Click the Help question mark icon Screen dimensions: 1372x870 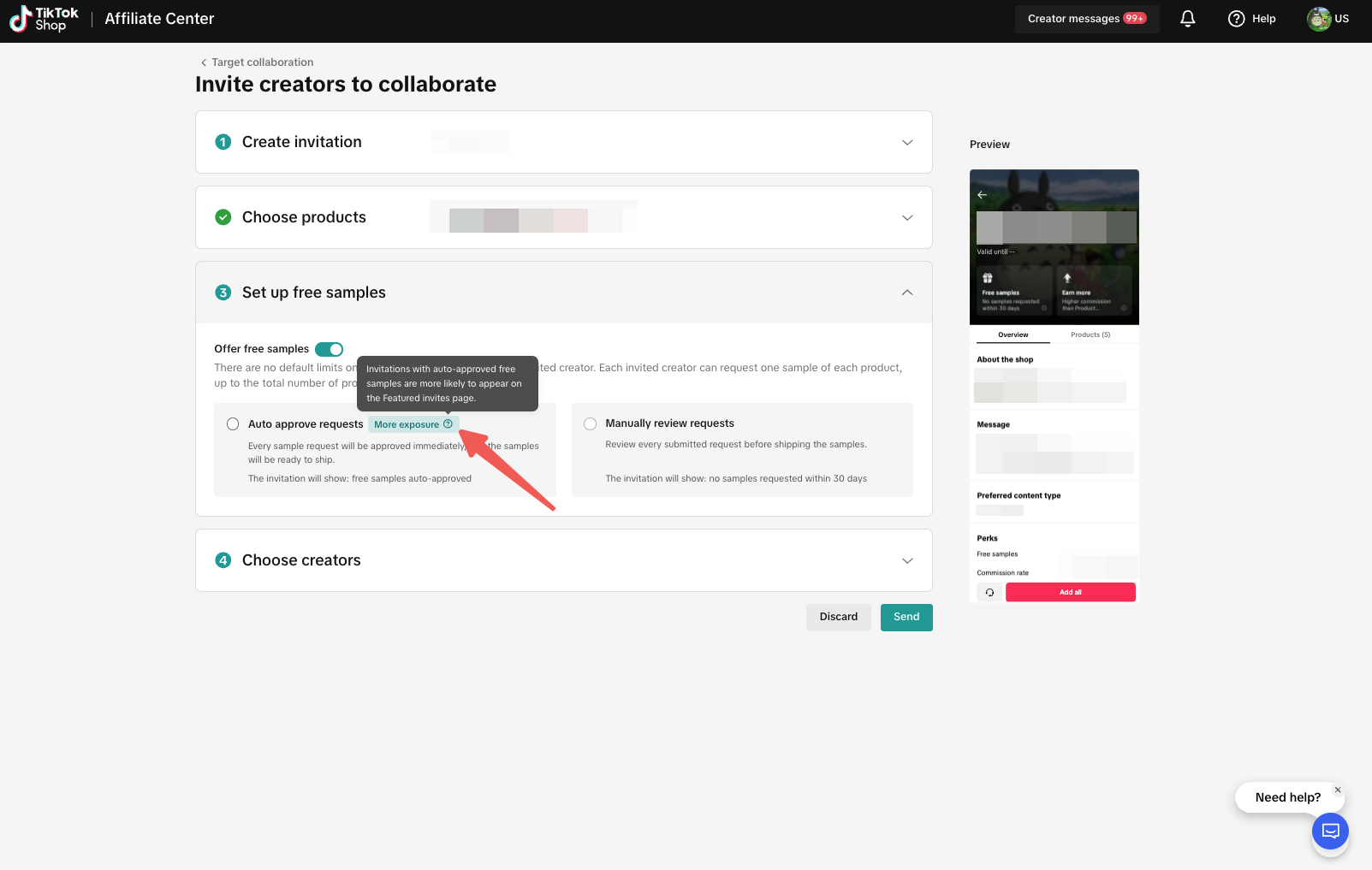[x=1236, y=19]
